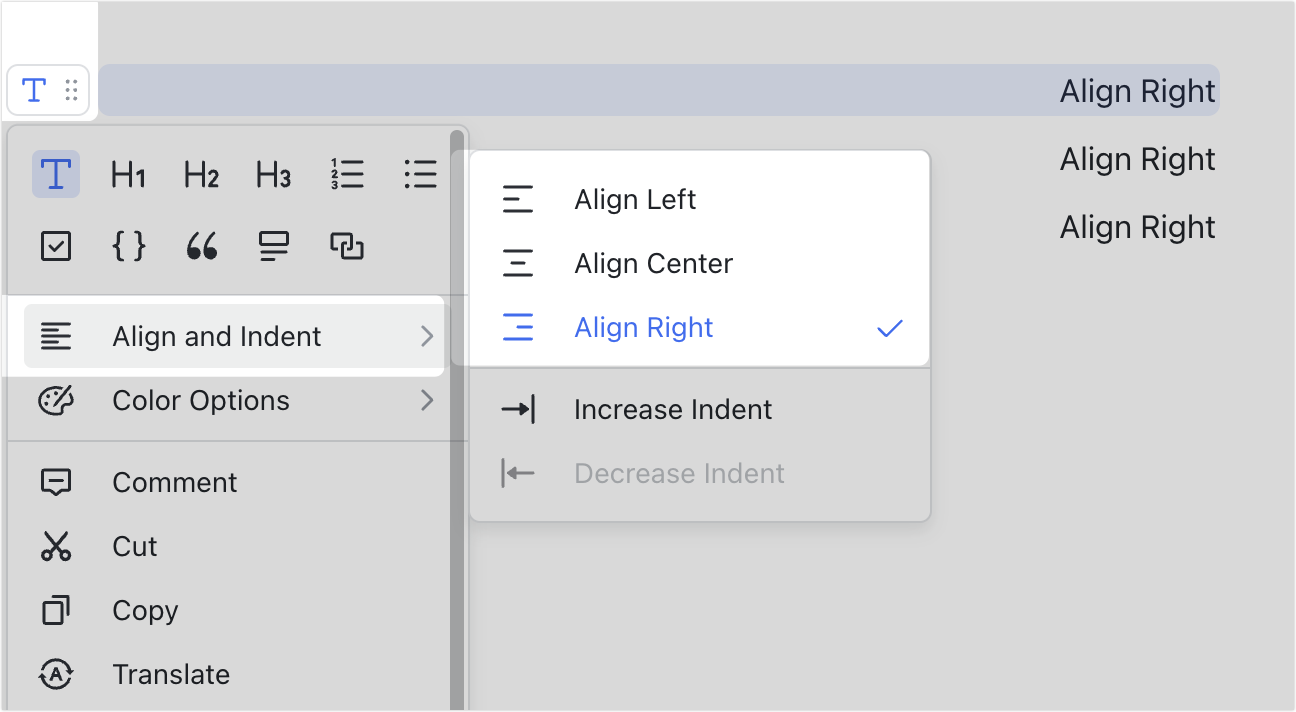Expand the Align and Indent submenu
The height and width of the screenshot is (712, 1296).
pos(216,337)
